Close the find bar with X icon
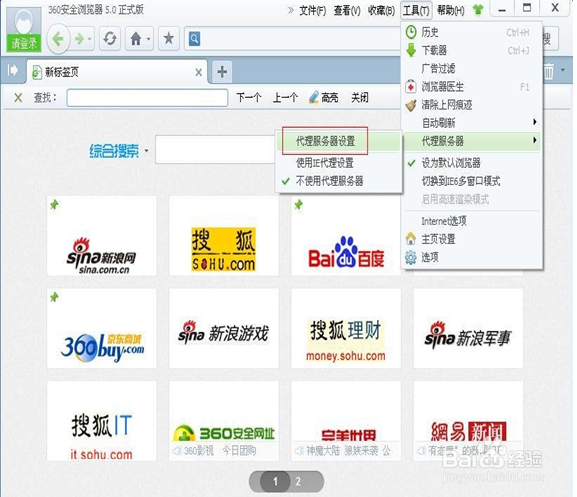Screen dimensions: 577x497 [x=18, y=98]
